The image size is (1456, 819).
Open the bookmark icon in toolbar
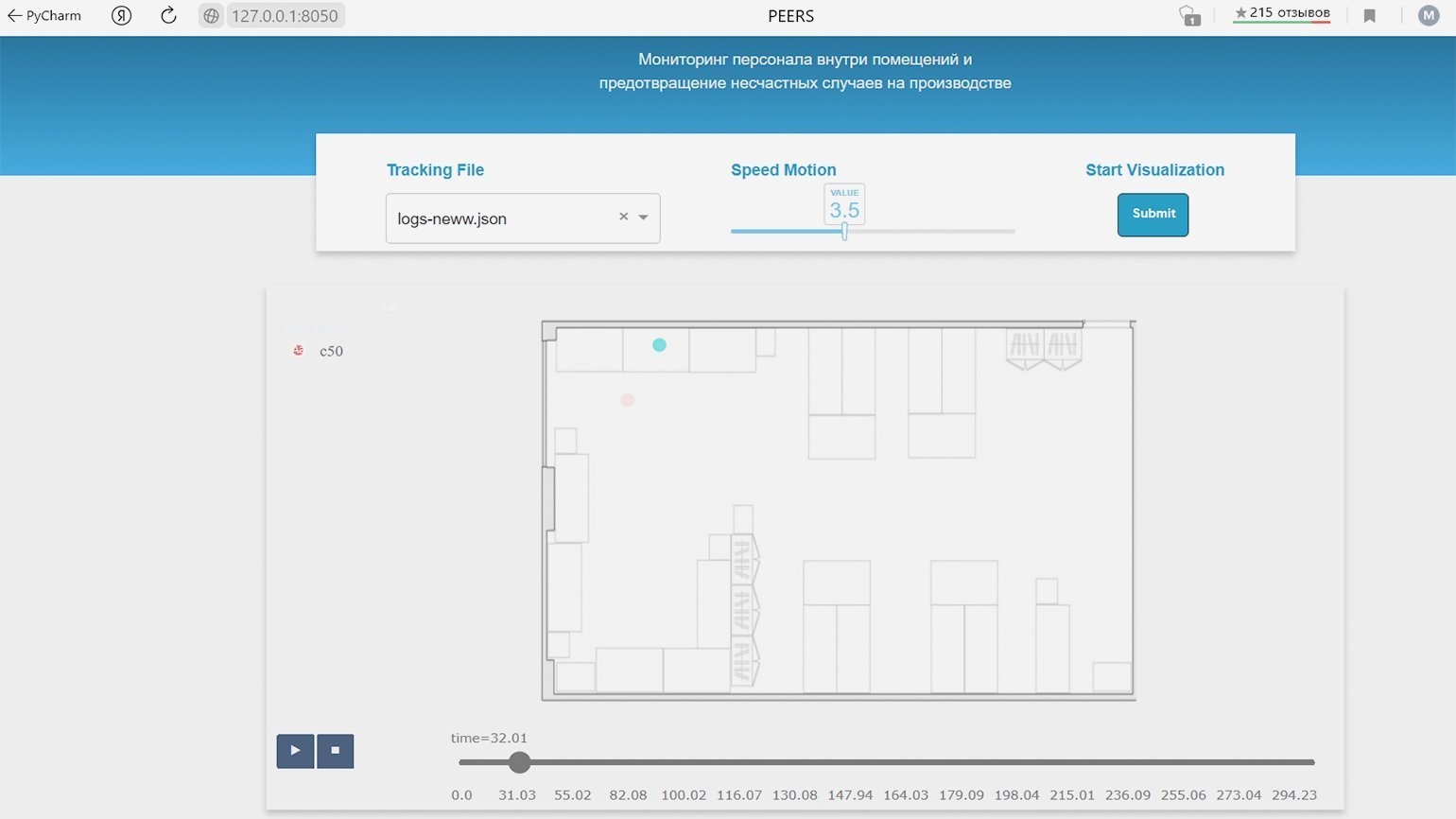click(x=1369, y=16)
